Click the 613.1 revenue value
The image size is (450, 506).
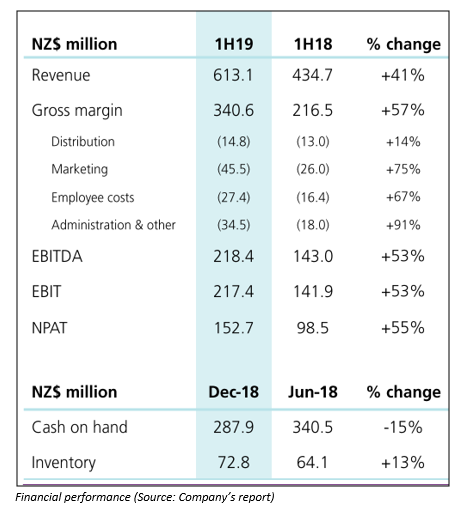click(233, 75)
